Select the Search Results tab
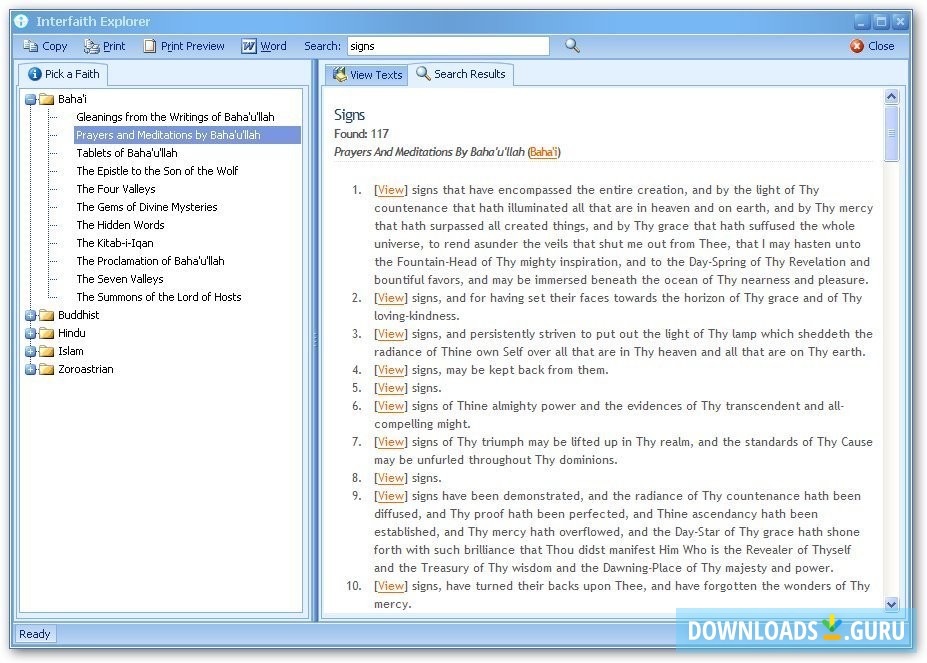 [461, 74]
